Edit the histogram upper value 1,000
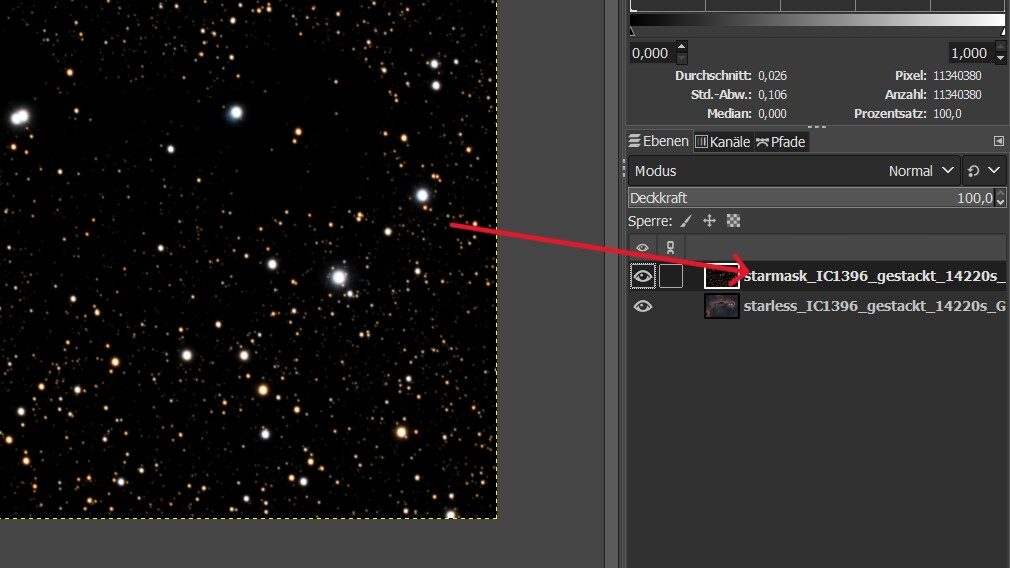 (x=969, y=53)
